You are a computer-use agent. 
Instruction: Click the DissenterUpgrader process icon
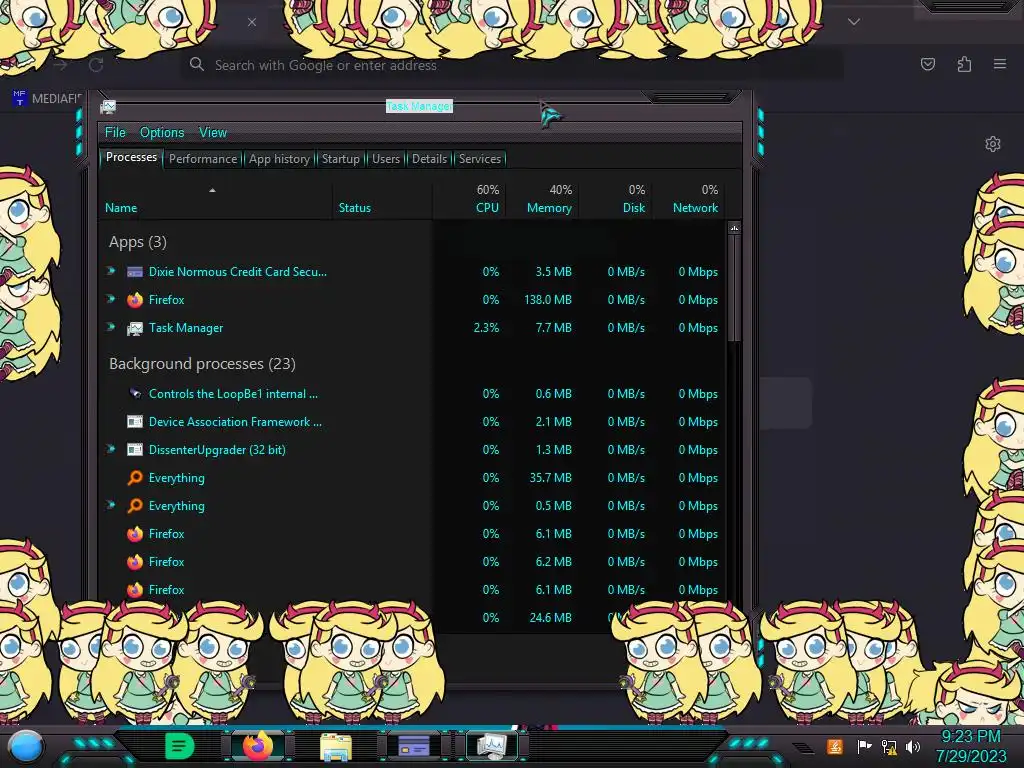pos(135,450)
